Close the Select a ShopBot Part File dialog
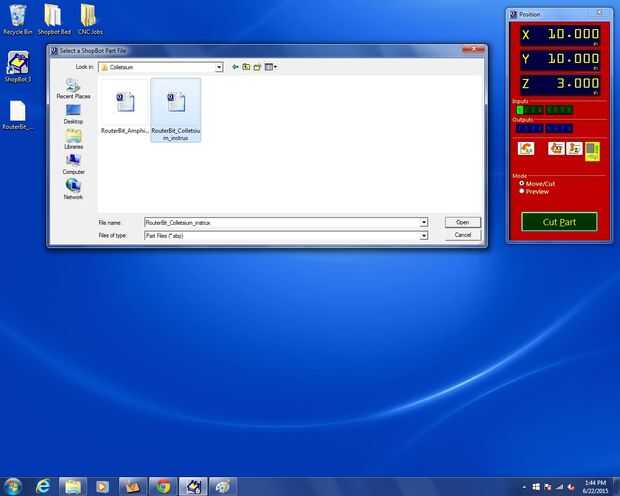This screenshot has height=496, width=620. pos(473,49)
